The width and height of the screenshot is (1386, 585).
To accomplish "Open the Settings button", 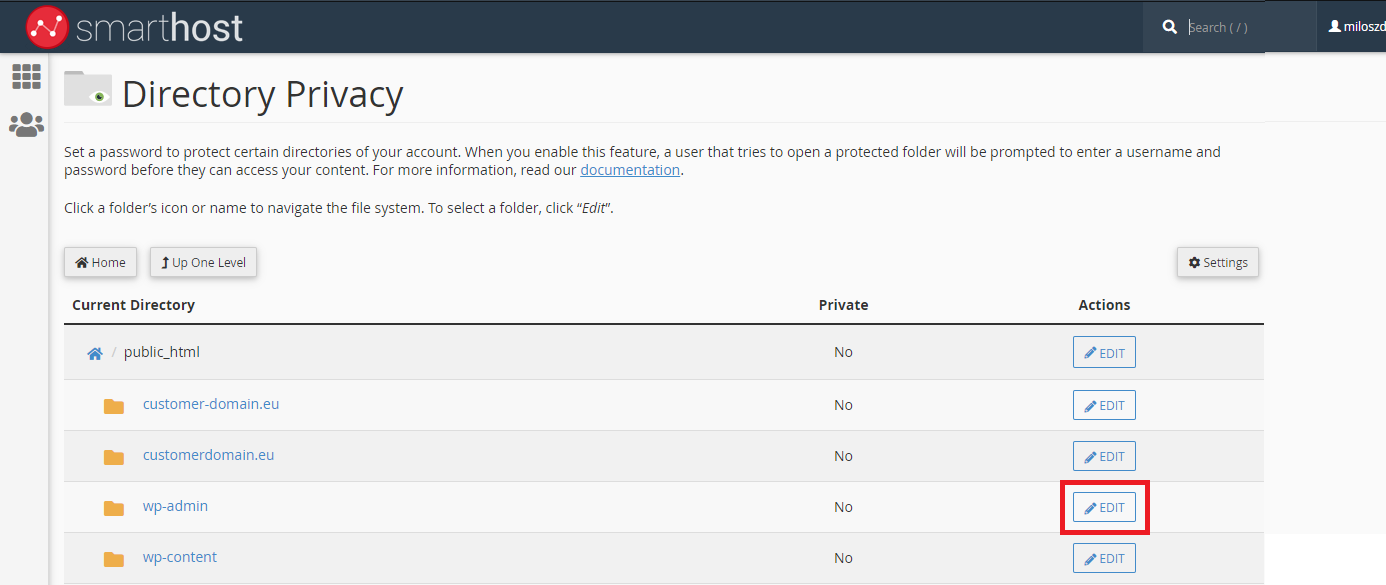I will pos(1217,263).
